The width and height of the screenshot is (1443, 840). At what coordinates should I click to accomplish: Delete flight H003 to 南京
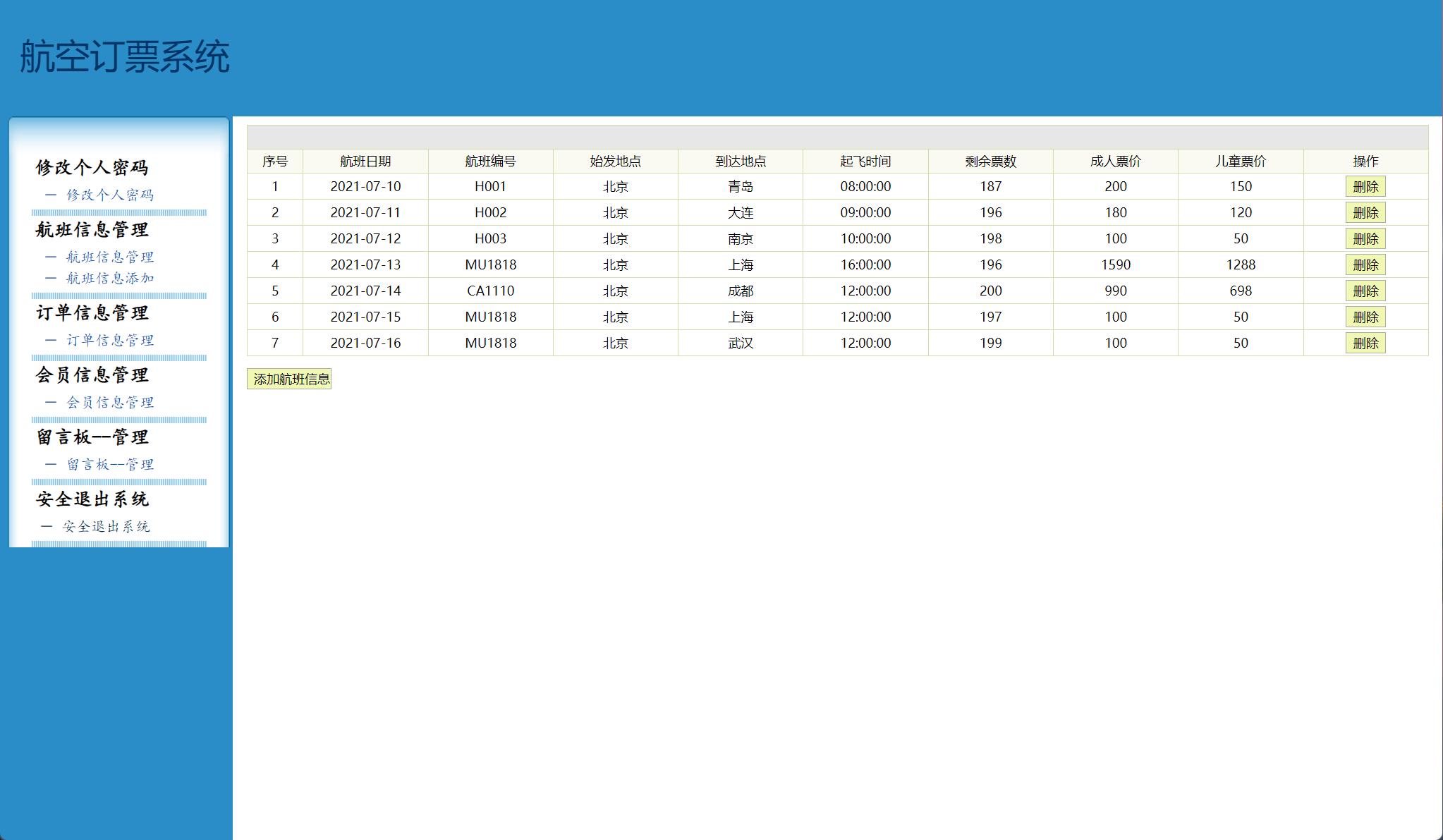[1365, 238]
